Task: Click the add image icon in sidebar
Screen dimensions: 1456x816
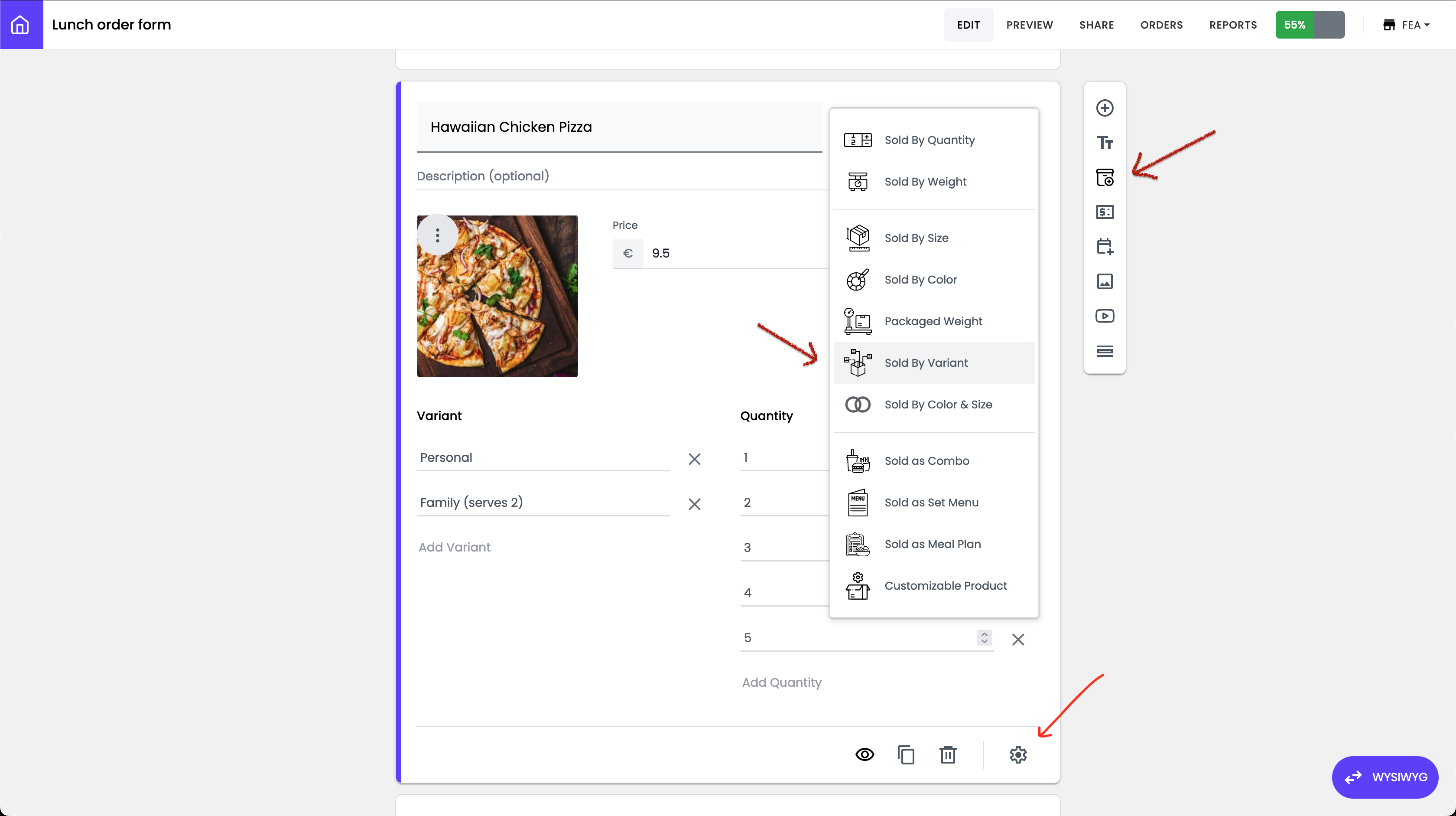Action: [1105, 281]
